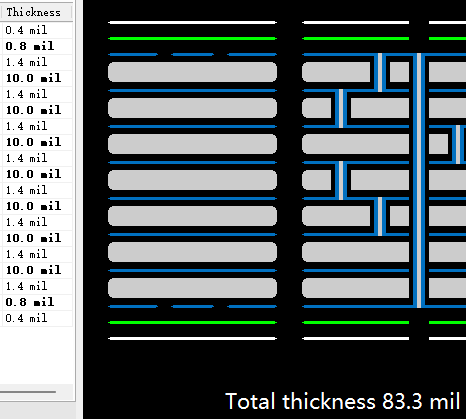Select the first 10.0 mil thickness cell

pos(36,78)
